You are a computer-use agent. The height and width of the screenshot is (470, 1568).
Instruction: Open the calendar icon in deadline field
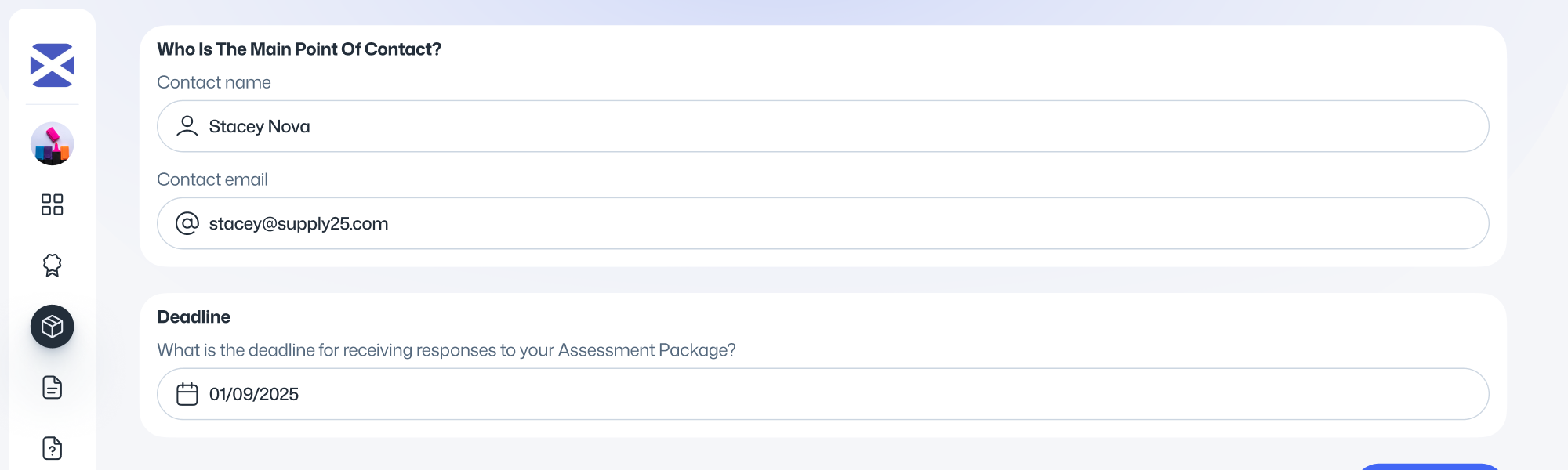click(187, 394)
